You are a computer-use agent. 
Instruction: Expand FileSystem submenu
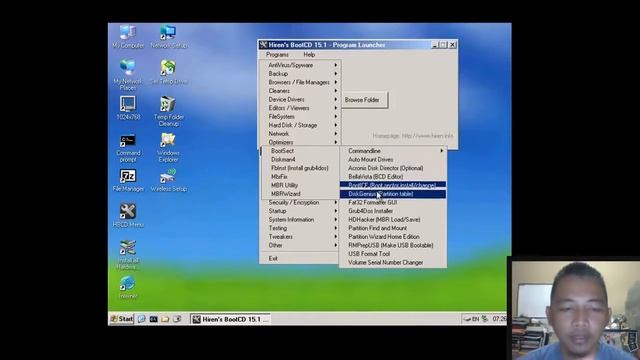(x=300, y=116)
